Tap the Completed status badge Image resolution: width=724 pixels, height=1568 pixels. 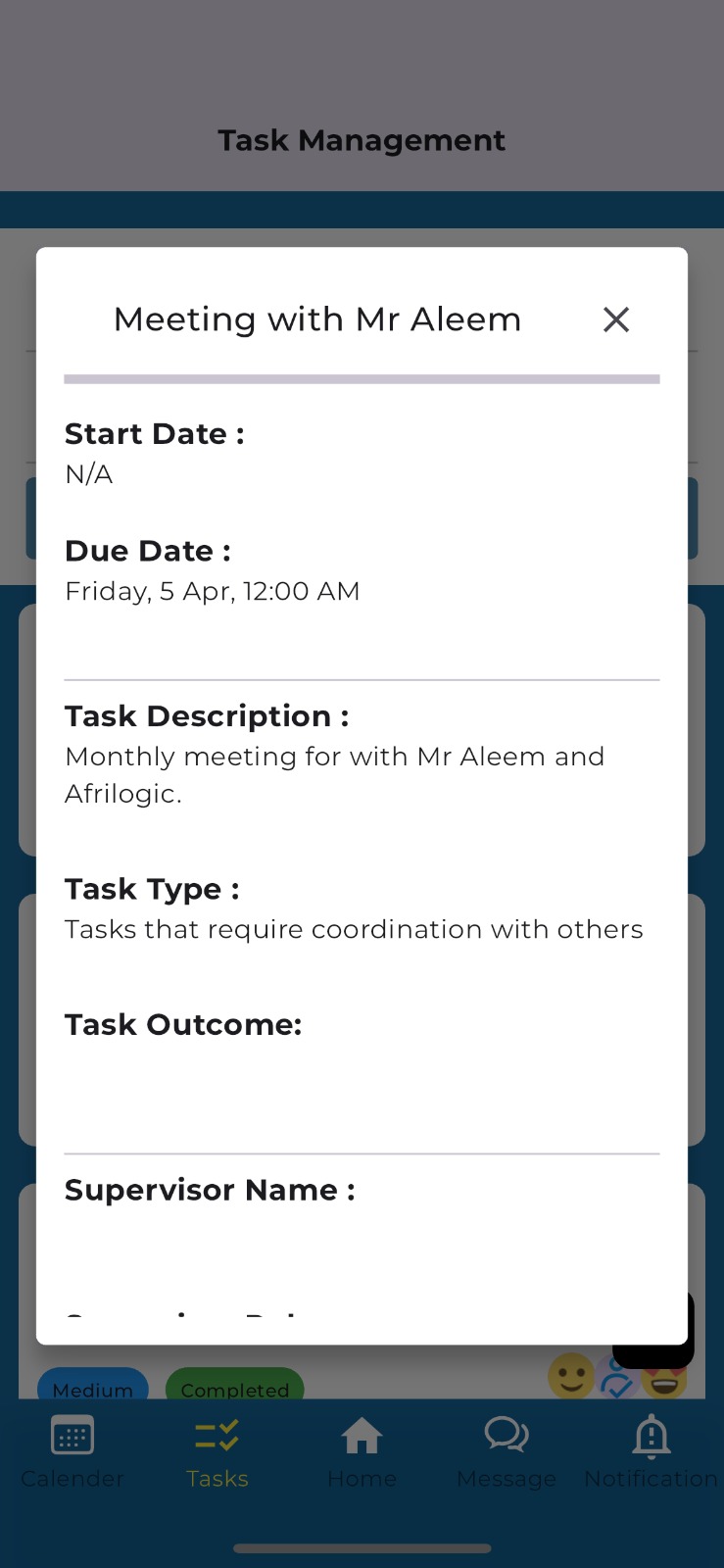(x=235, y=1384)
